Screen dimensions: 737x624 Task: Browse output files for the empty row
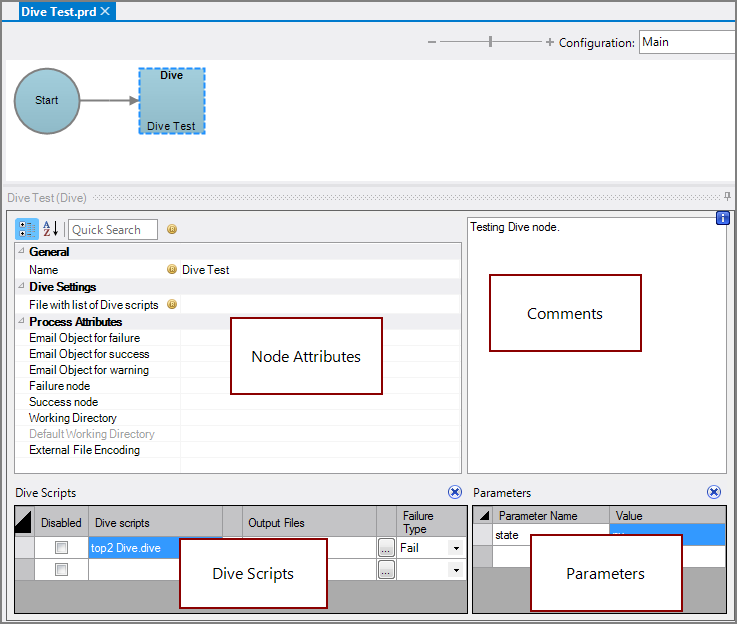[386, 570]
